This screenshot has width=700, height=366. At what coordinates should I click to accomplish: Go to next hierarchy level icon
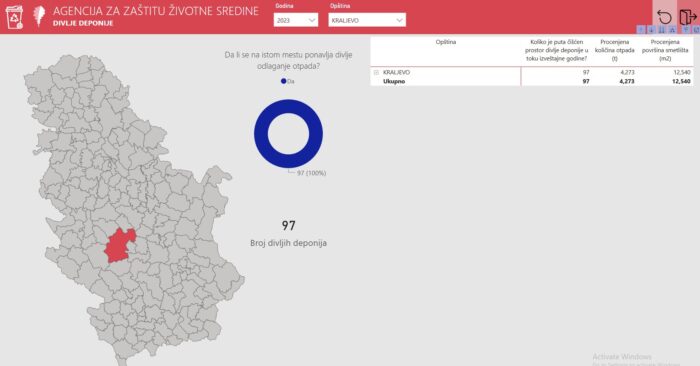(662, 30)
